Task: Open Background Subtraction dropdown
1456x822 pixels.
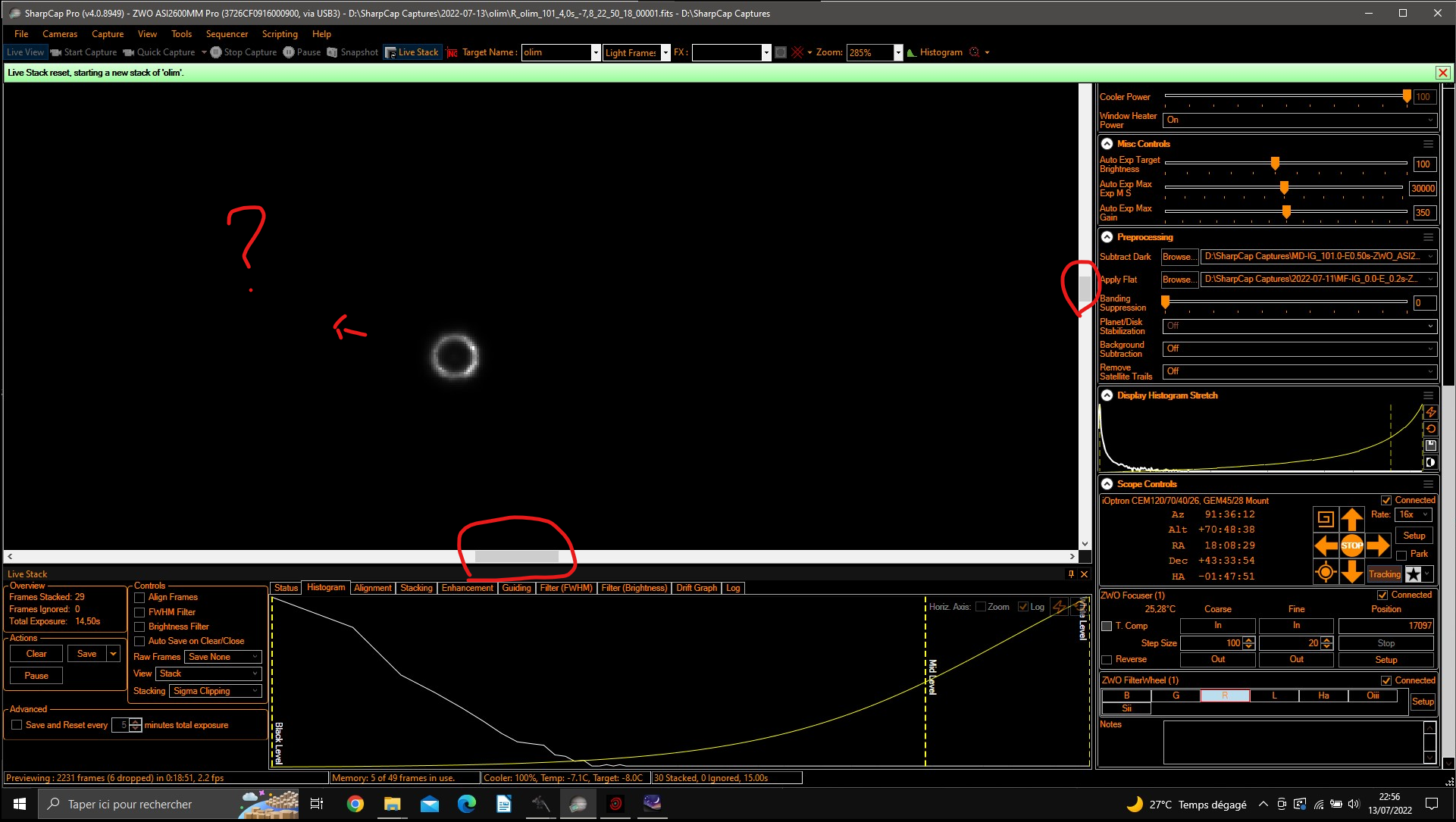Action: (x=1299, y=348)
